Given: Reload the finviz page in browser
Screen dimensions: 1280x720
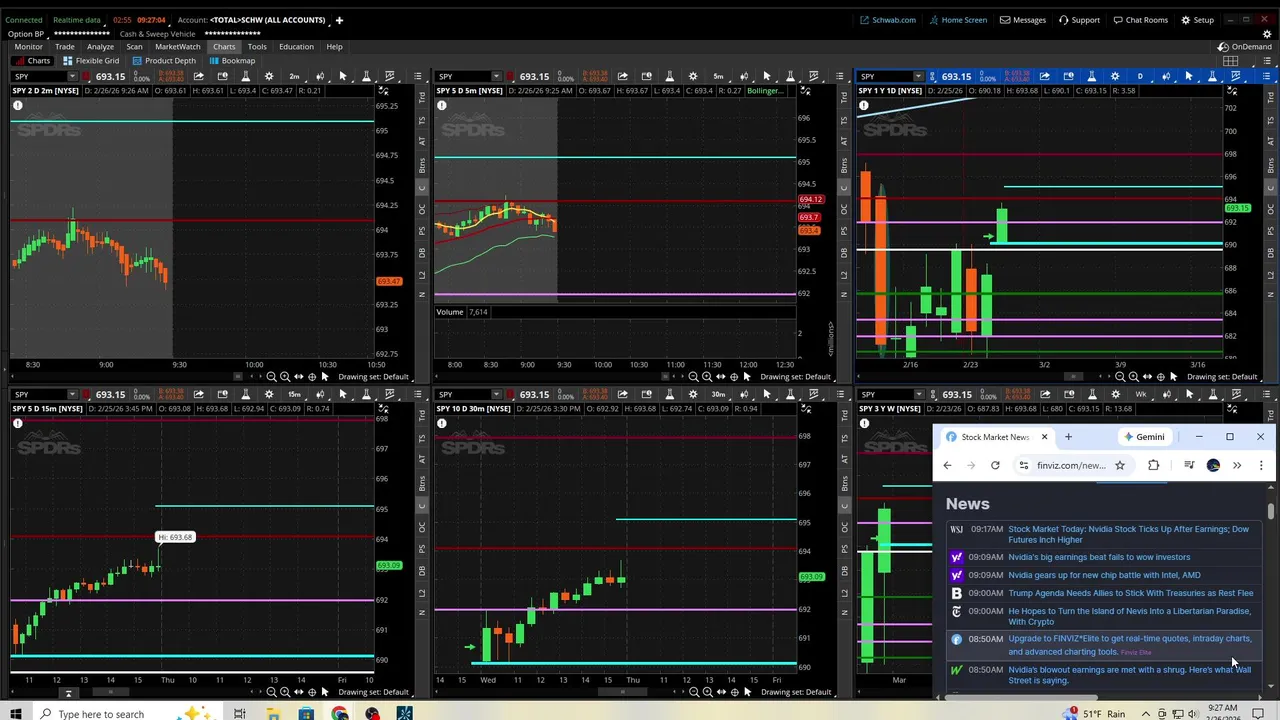Looking at the screenshot, I should pos(995,465).
